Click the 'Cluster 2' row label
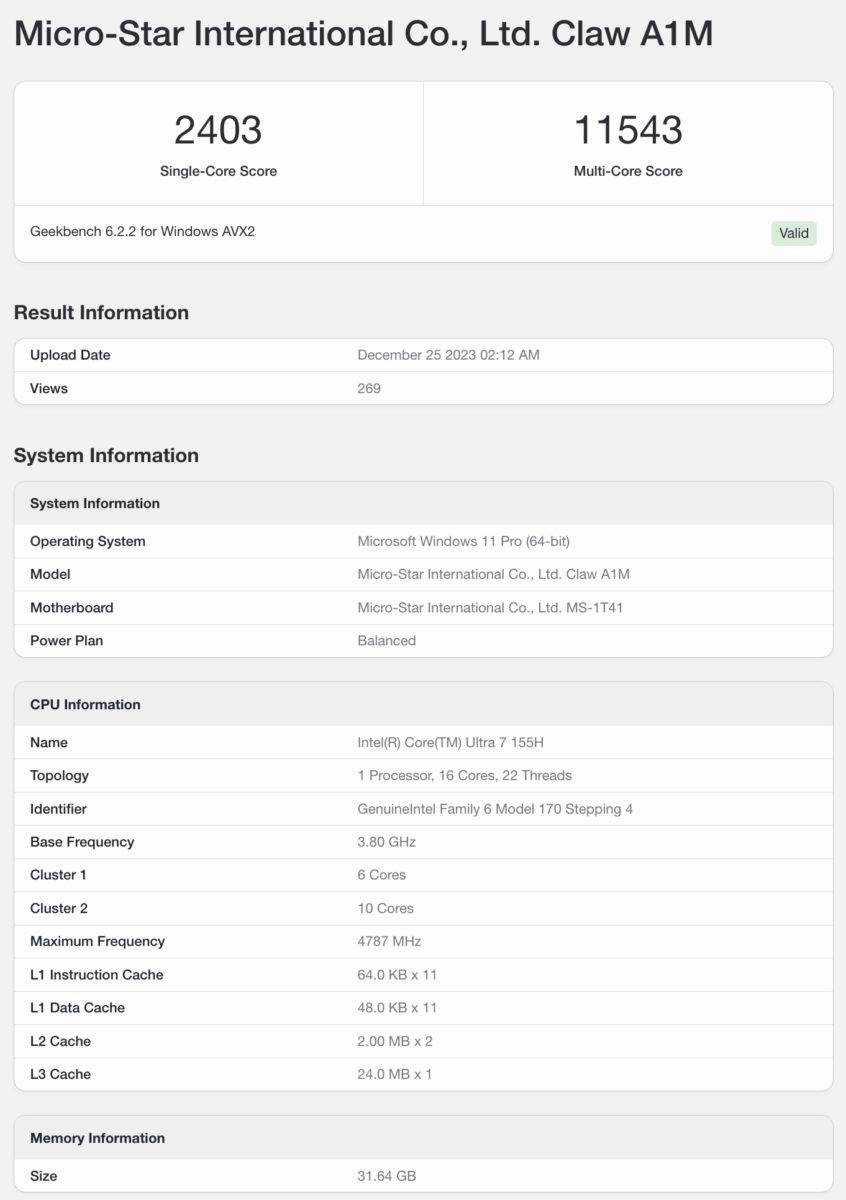The image size is (846, 1200). [59, 908]
